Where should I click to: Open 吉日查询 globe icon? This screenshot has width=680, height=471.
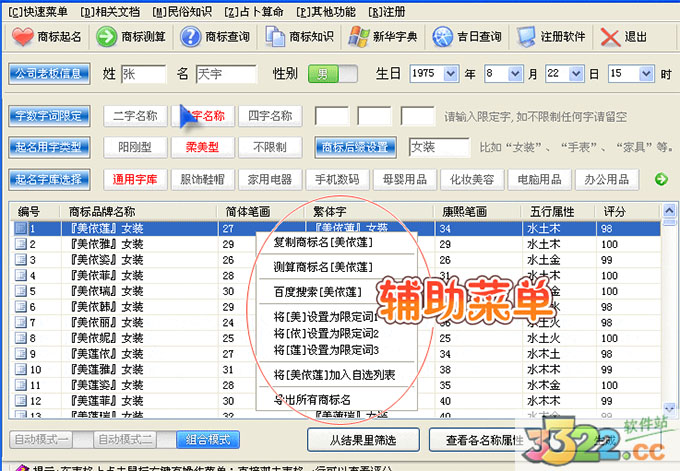(x=442, y=37)
